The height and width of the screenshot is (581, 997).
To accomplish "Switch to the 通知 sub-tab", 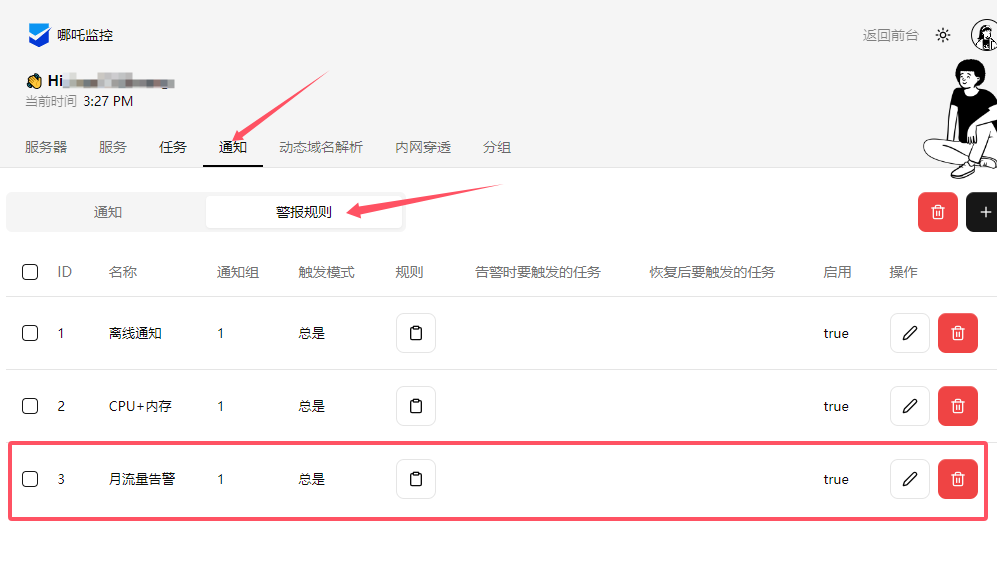I will pos(108,212).
